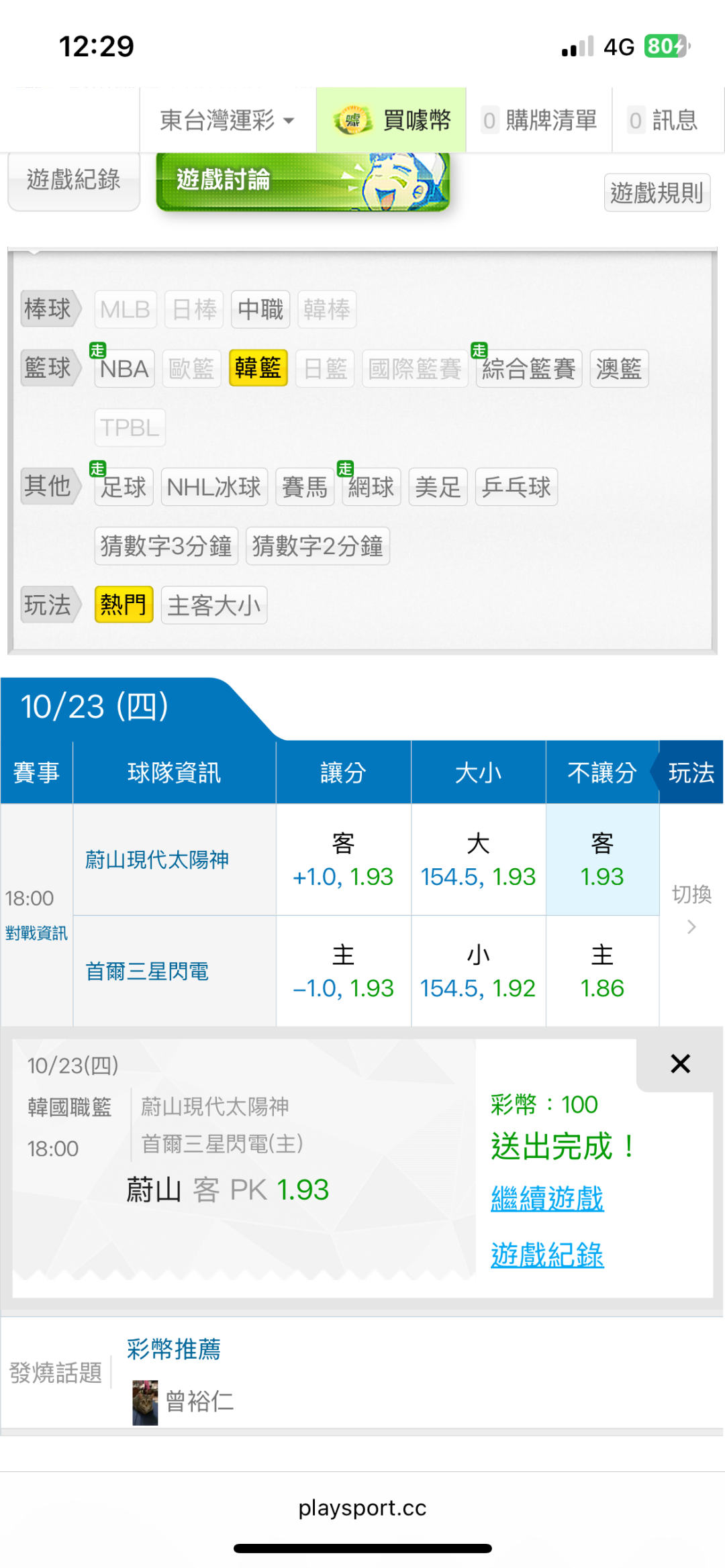Choose the 足球 sport filter
The image size is (725, 1568).
(x=124, y=487)
